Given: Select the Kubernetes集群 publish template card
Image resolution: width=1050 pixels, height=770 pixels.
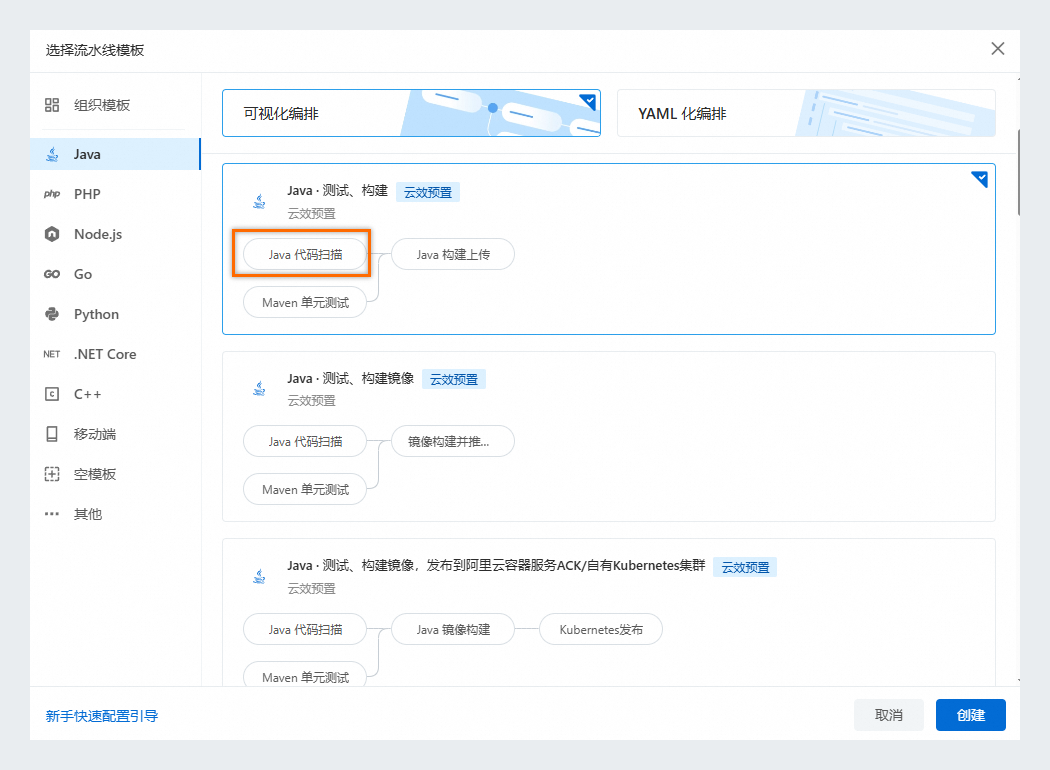Looking at the screenshot, I should 609,613.
